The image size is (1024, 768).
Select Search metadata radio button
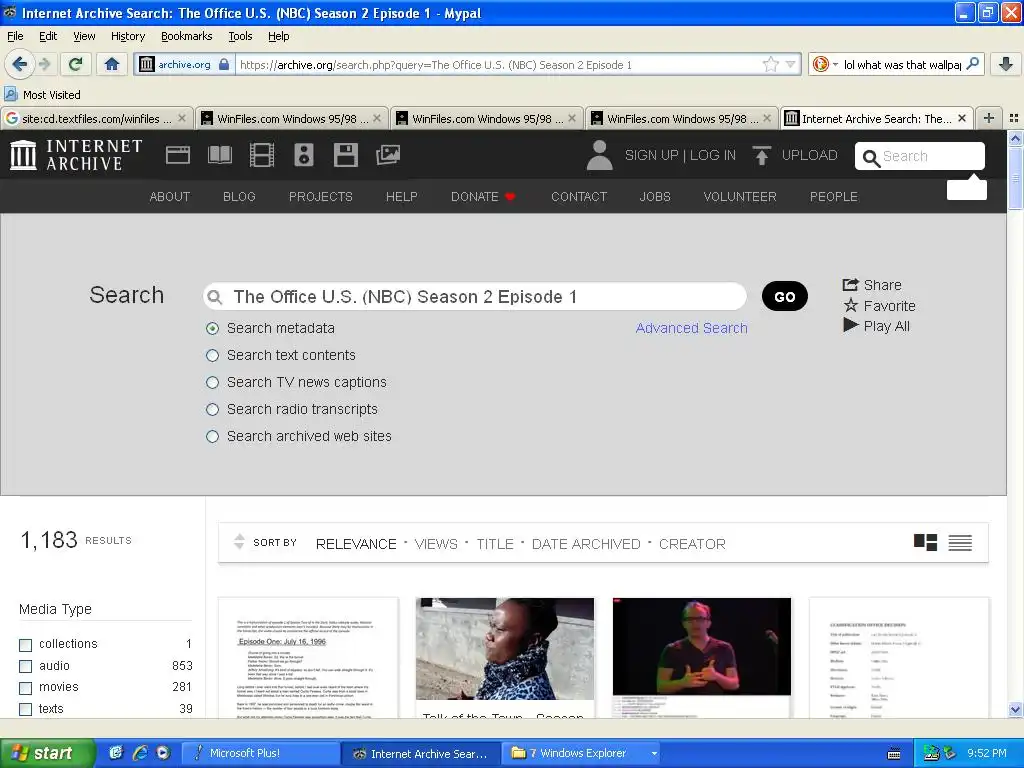tap(212, 328)
